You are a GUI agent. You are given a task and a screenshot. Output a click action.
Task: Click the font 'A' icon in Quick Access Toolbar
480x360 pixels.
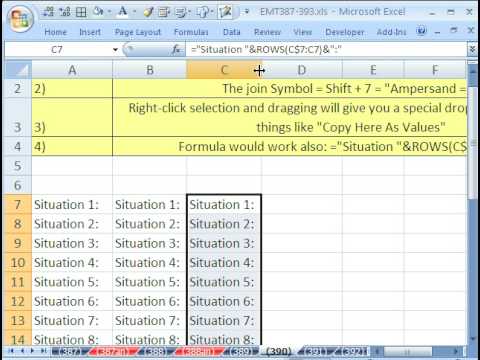[123, 12]
